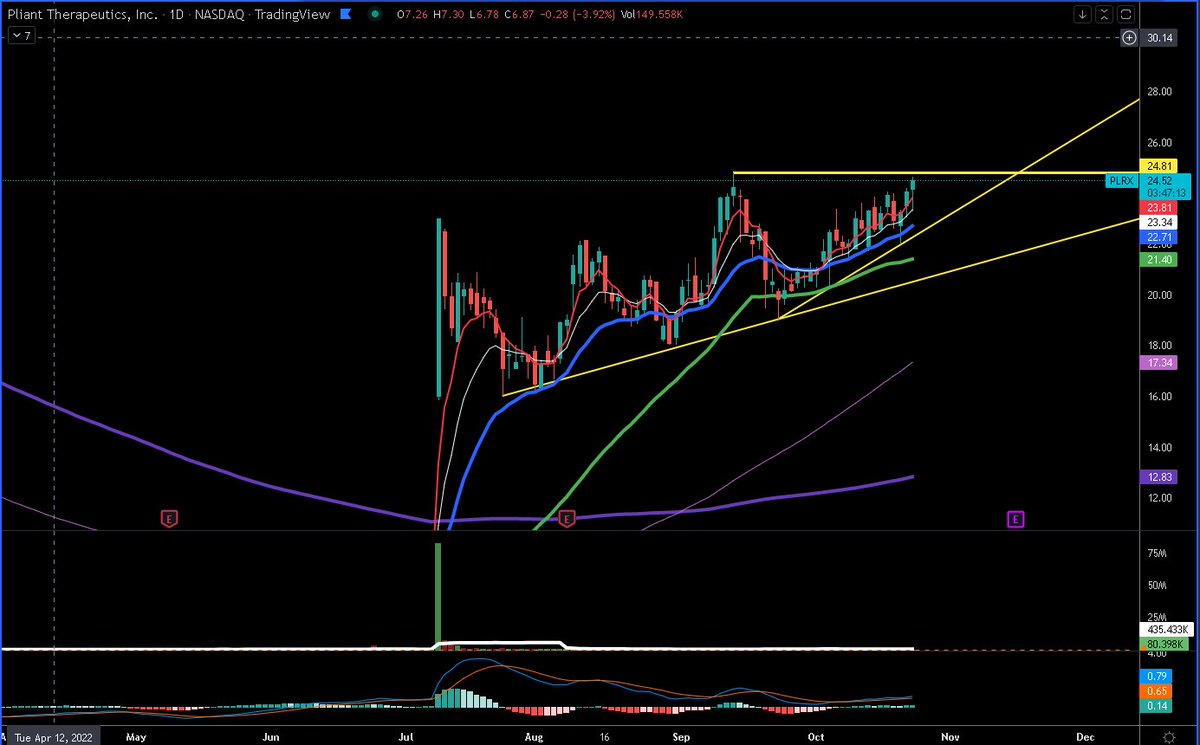Click the blue 0.79 MACD label

pos(1158,674)
